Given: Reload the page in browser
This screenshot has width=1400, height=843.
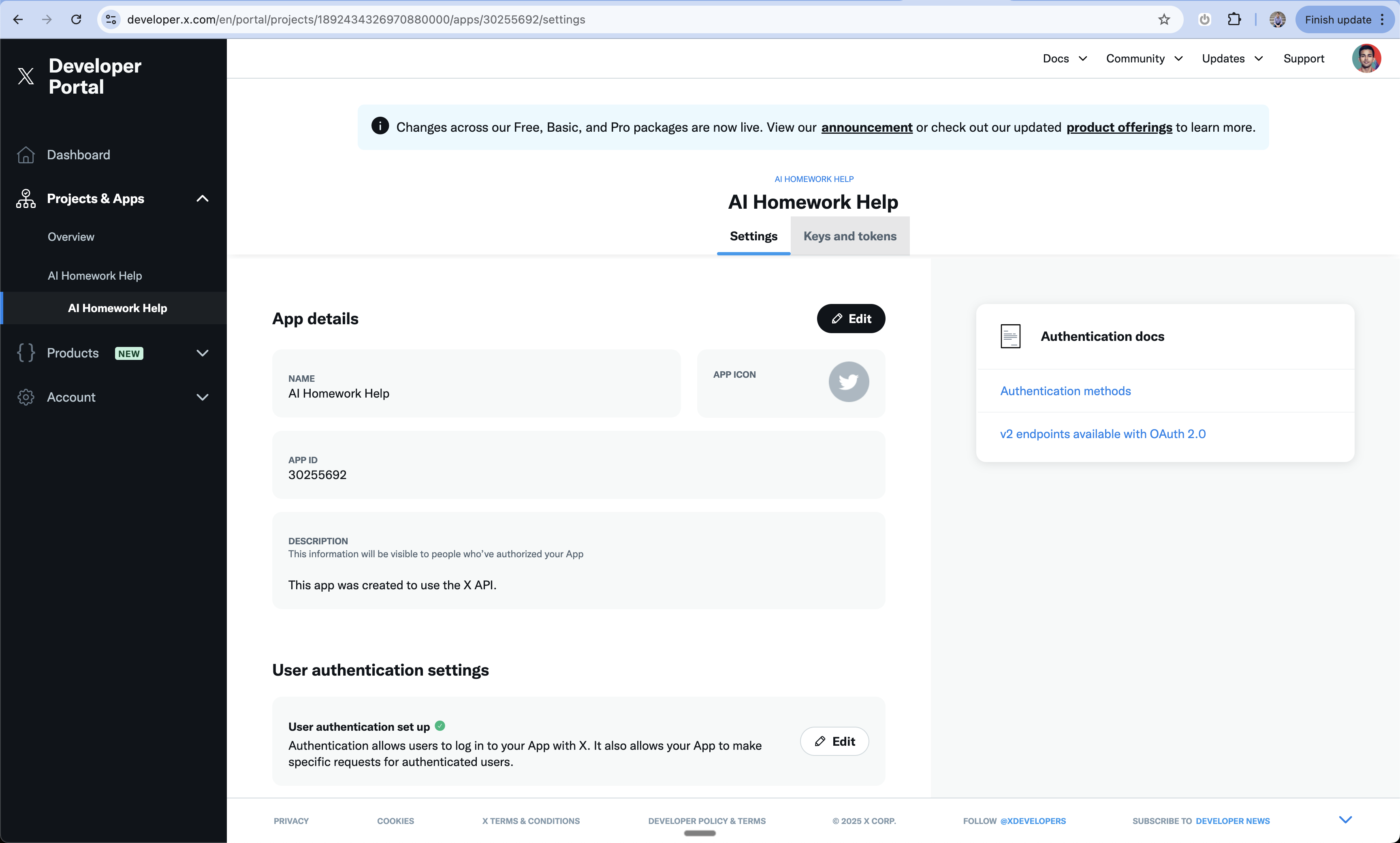Looking at the screenshot, I should click(x=76, y=19).
